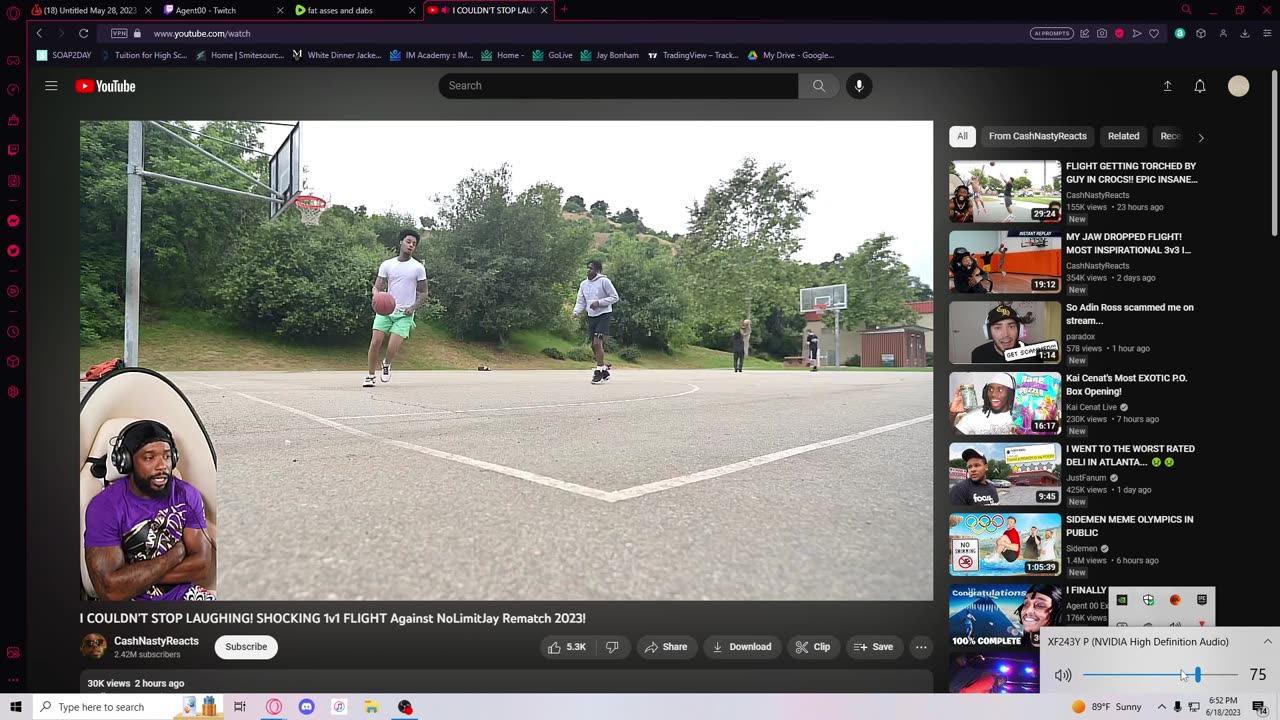Select the 'Related' filter chip
This screenshot has height=720, width=1280.
coord(1123,136)
